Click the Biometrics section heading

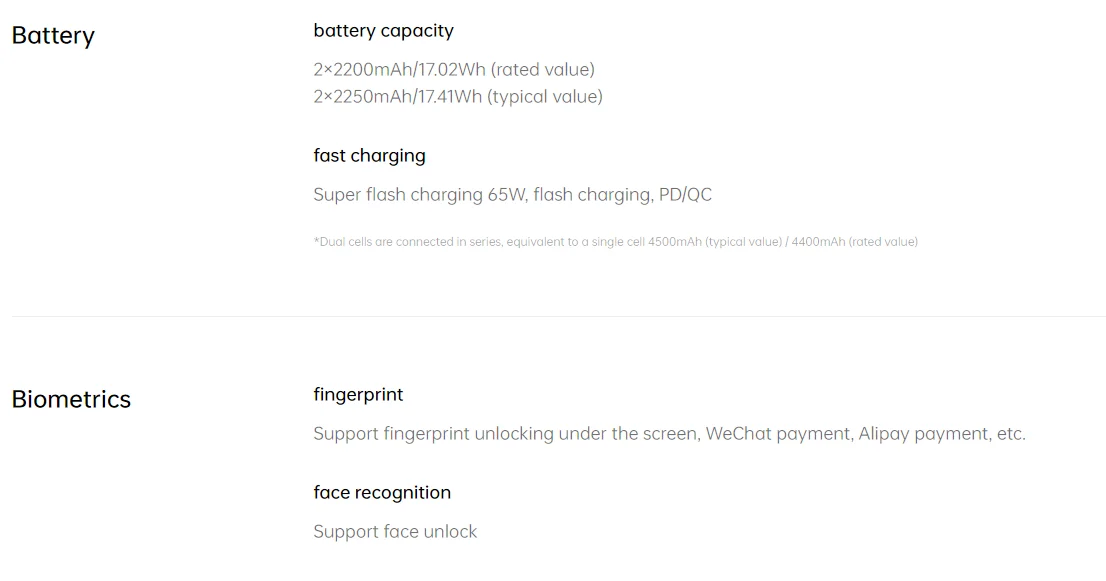point(71,400)
